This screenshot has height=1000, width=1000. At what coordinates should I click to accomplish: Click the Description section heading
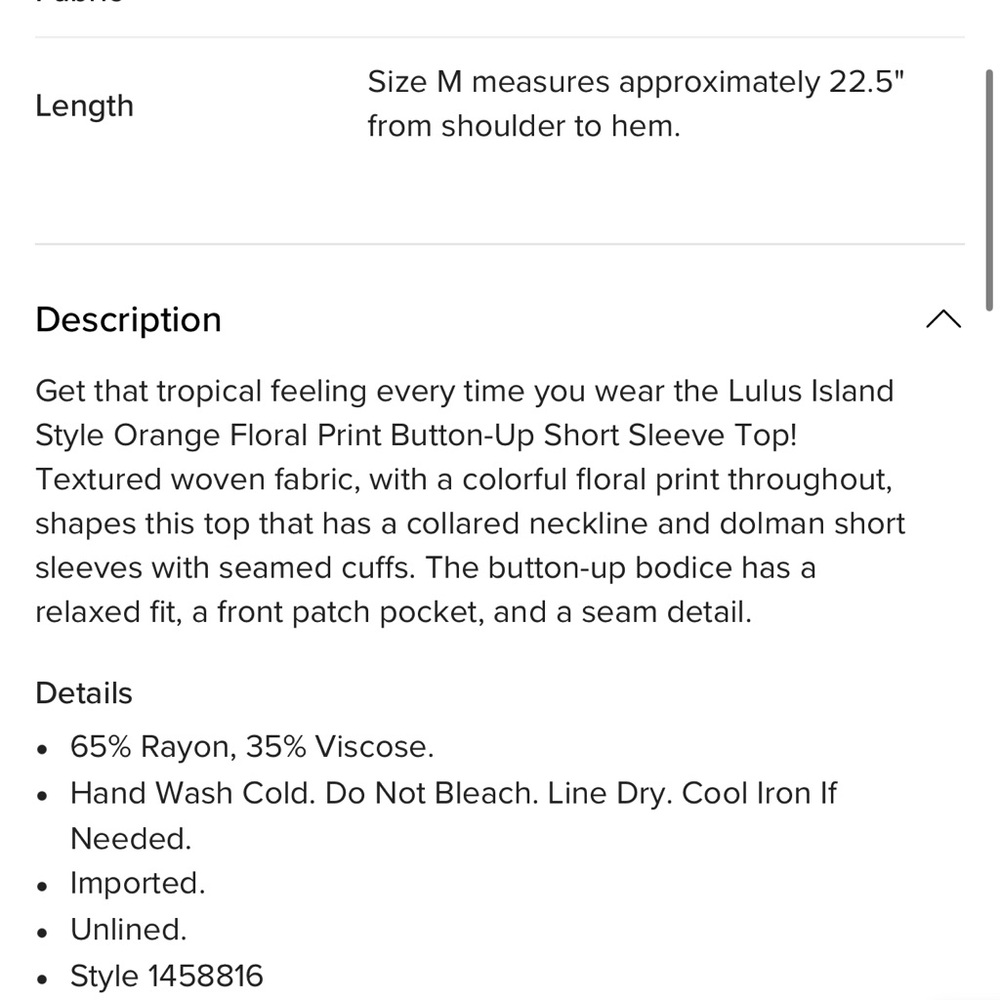coord(129,320)
